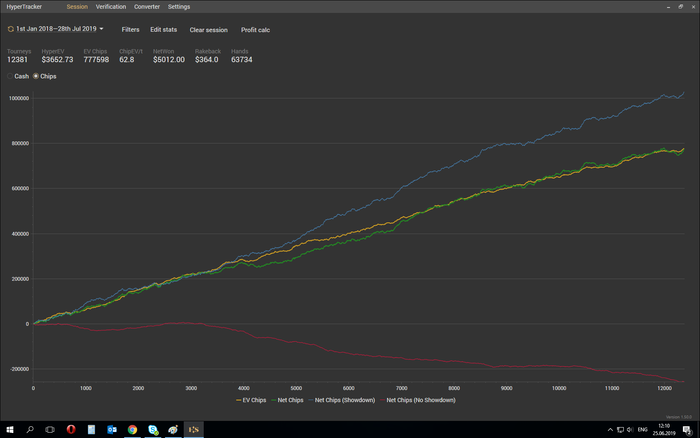The height and width of the screenshot is (438, 700).
Task: Click the Edit stats button
Action: 163,29
